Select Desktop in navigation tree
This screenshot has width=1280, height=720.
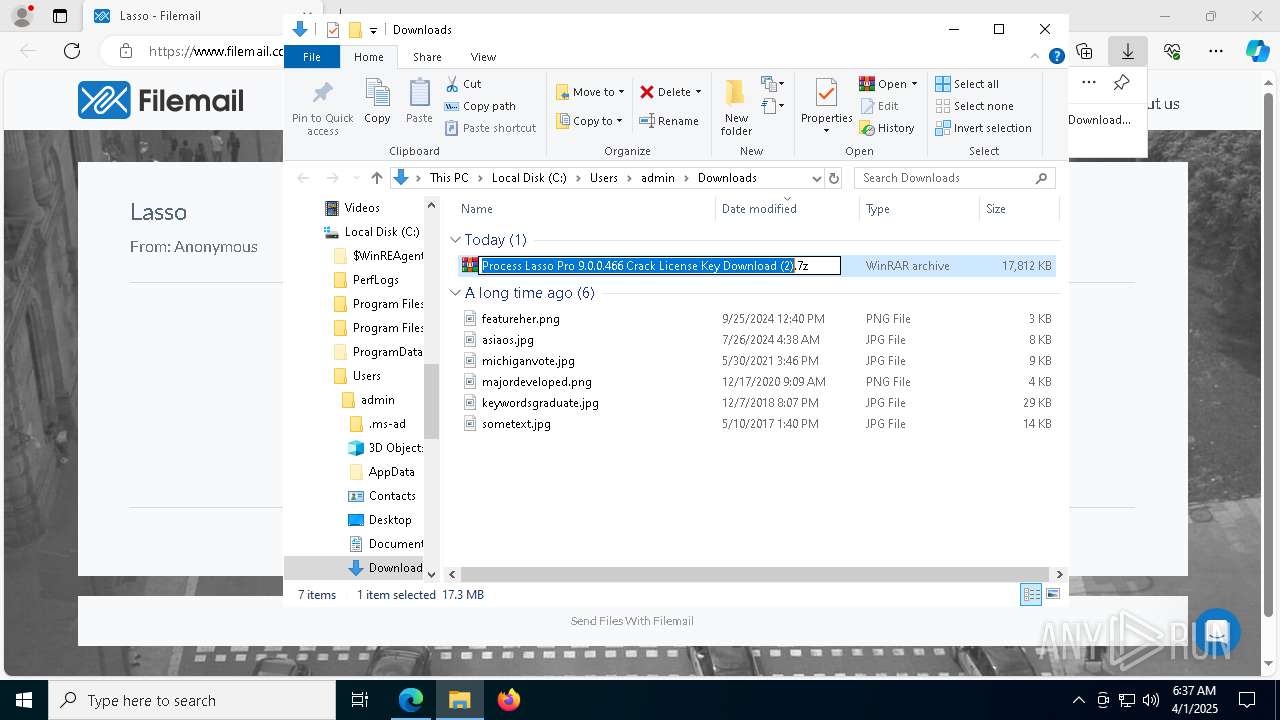pyautogui.click(x=389, y=520)
